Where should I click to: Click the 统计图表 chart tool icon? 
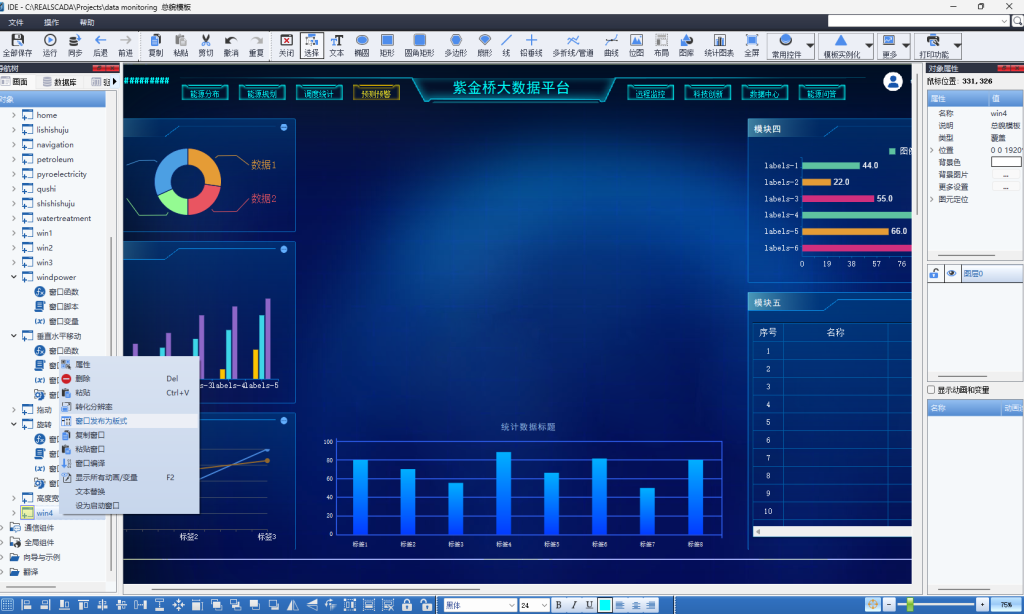coord(718,44)
